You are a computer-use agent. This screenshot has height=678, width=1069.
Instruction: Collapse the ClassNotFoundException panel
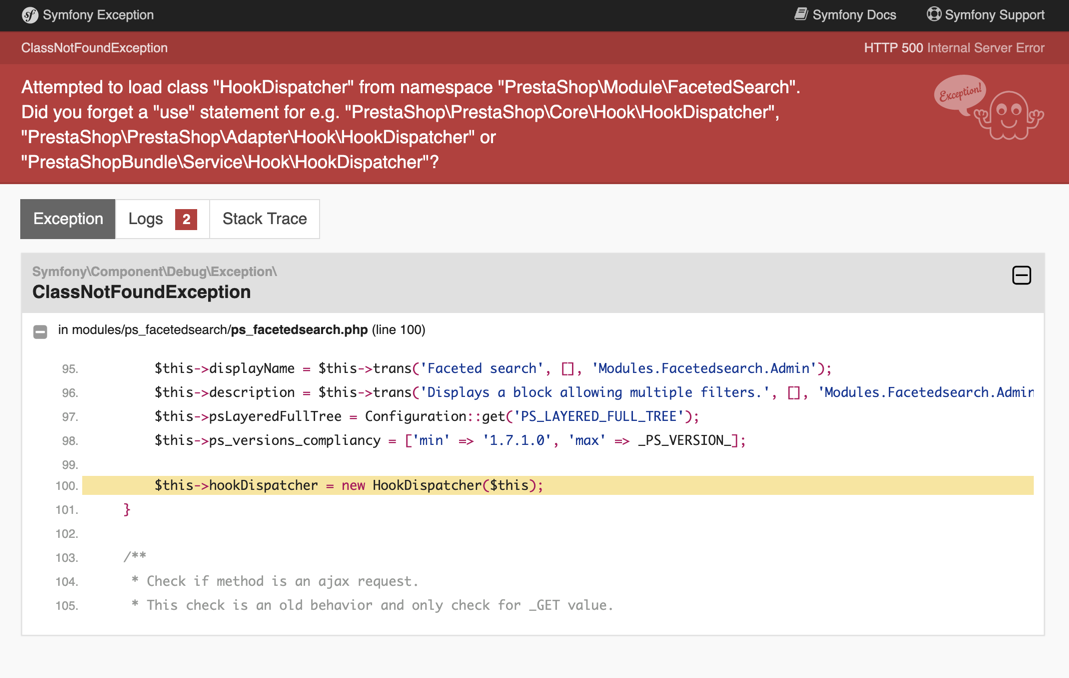point(1021,276)
